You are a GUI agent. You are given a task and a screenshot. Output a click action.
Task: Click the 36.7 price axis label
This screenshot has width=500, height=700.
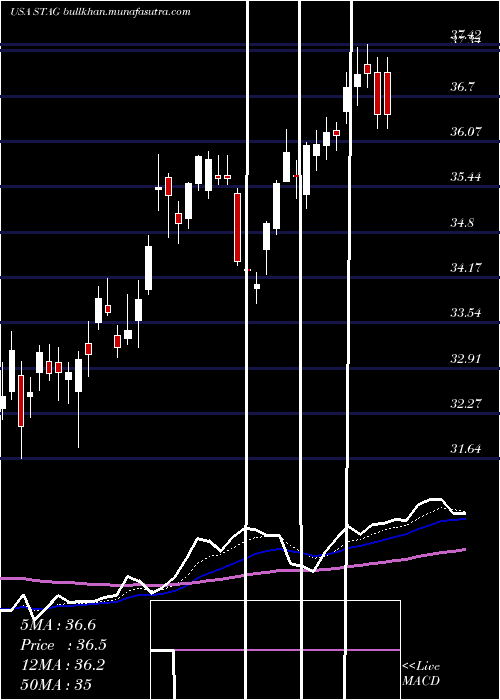click(x=462, y=86)
